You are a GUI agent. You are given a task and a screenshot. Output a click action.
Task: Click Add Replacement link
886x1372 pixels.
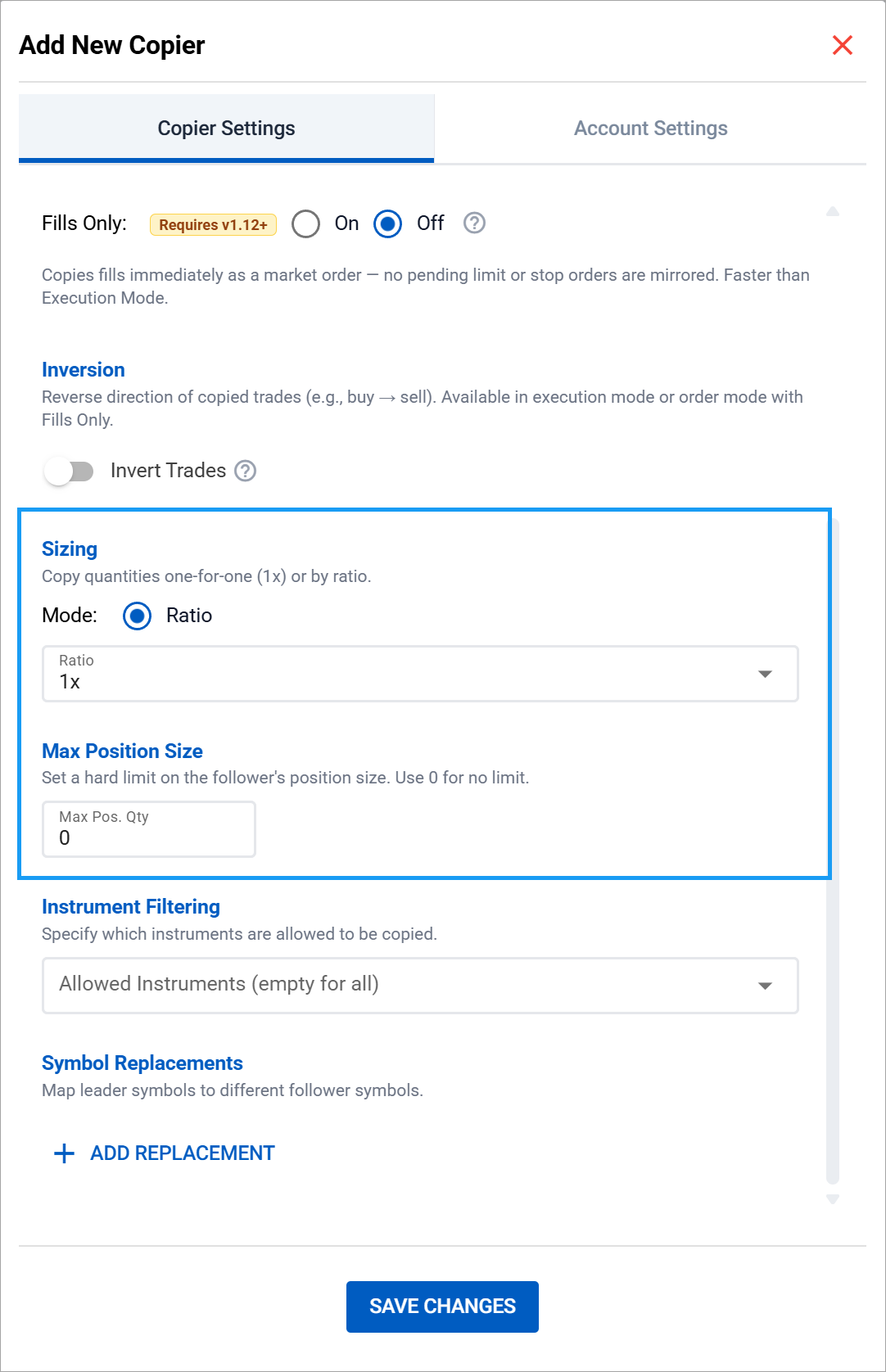pos(182,1153)
